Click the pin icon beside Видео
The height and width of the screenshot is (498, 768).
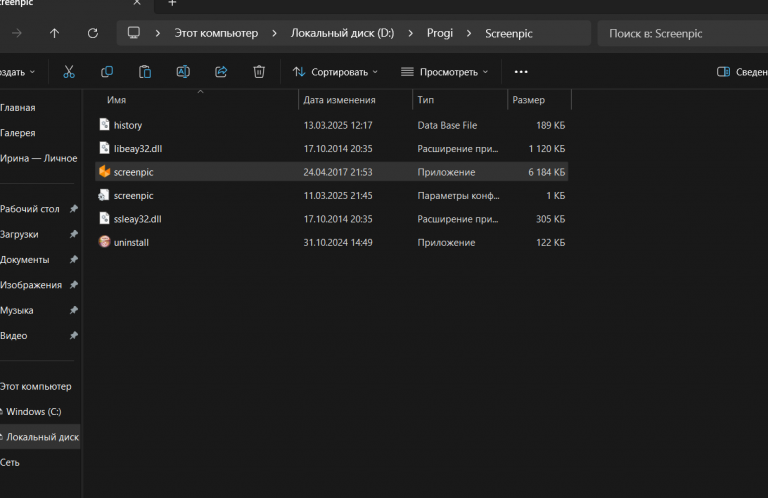(x=73, y=335)
